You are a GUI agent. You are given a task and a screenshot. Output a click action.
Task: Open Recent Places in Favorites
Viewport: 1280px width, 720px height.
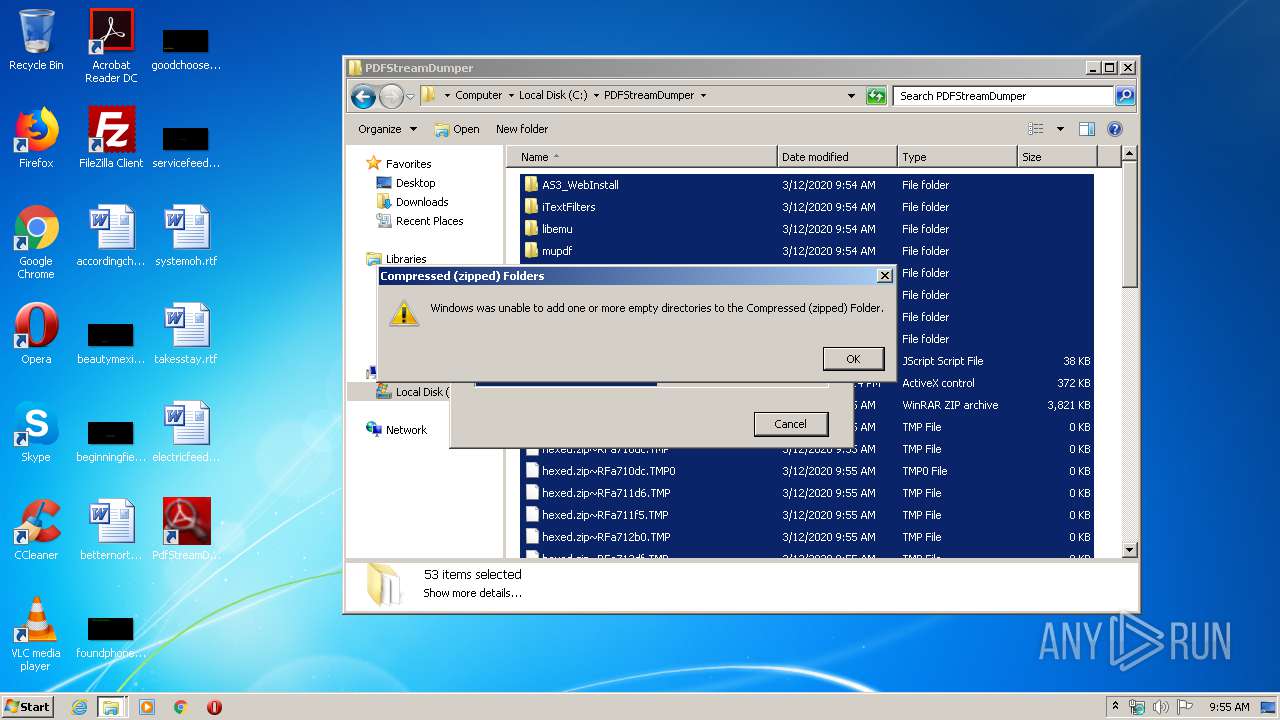point(429,221)
